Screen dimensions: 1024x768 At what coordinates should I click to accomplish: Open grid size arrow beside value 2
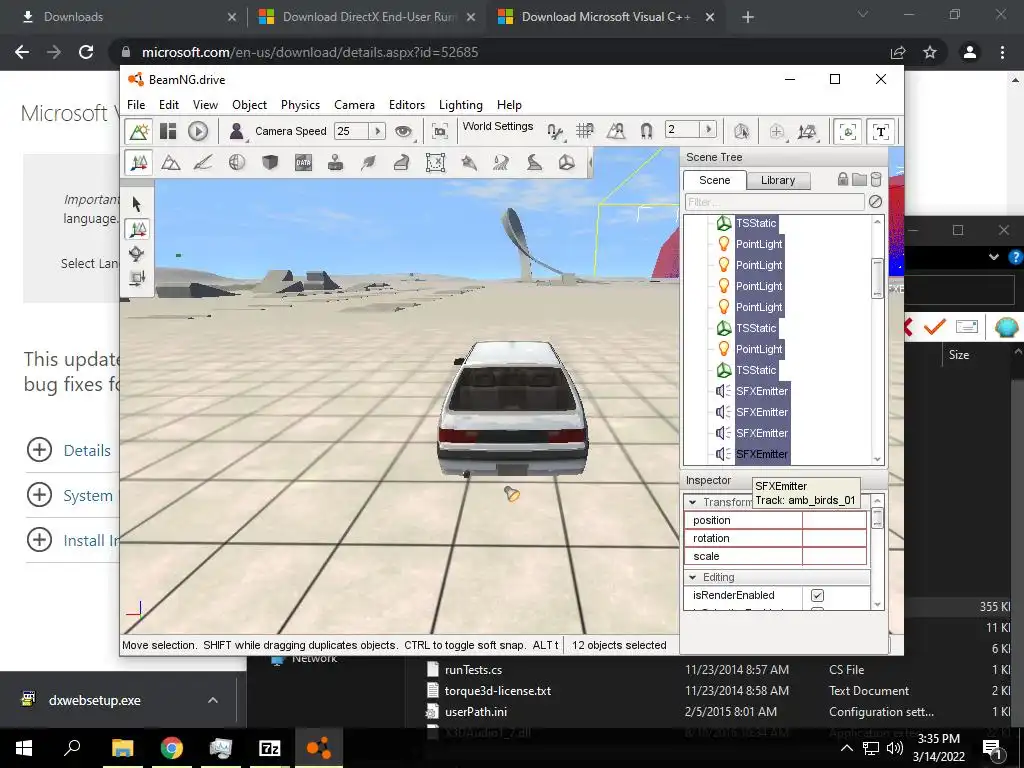click(708, 129)
